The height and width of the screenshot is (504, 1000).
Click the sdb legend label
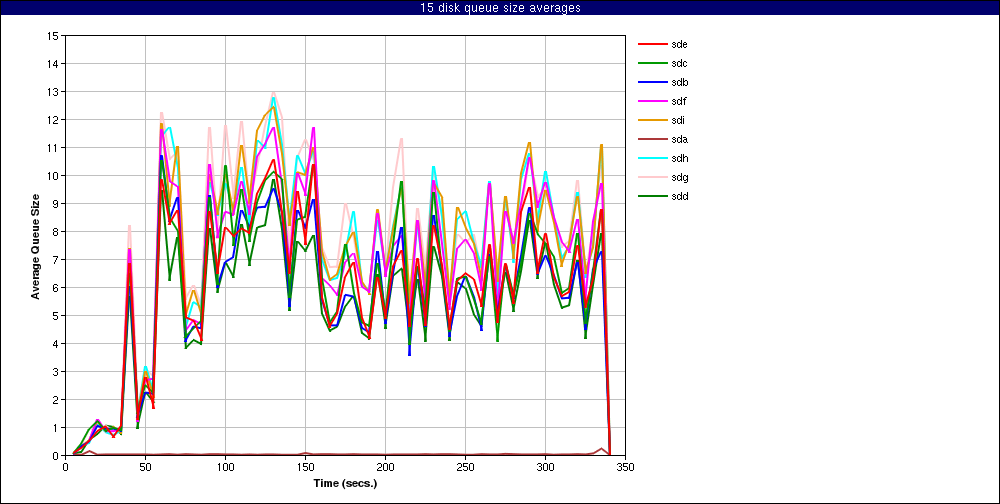(679, 82)
